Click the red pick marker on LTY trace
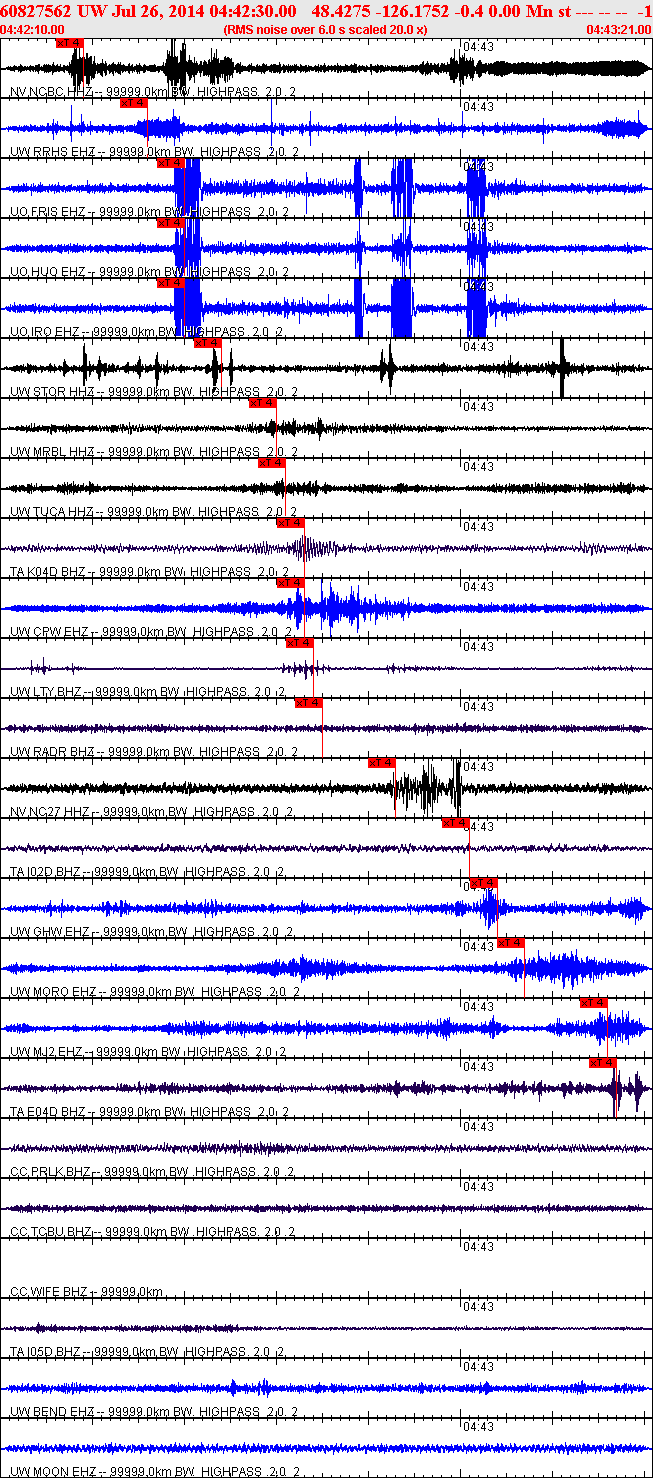The height and width of the screenshot is (1478, 653). click(x=299, y=643)
